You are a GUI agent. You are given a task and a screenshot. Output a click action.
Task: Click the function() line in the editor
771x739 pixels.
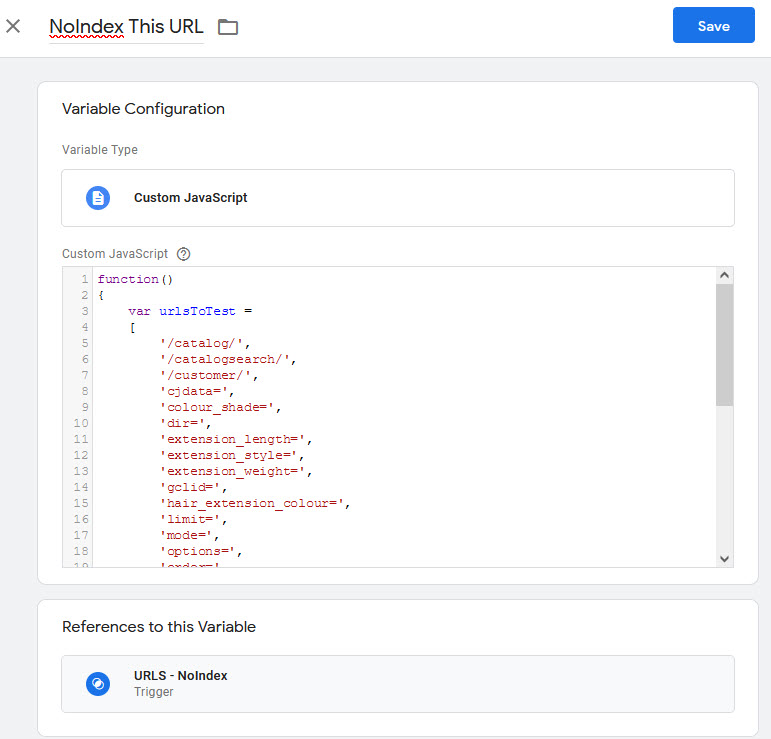[x=136, y=279]
